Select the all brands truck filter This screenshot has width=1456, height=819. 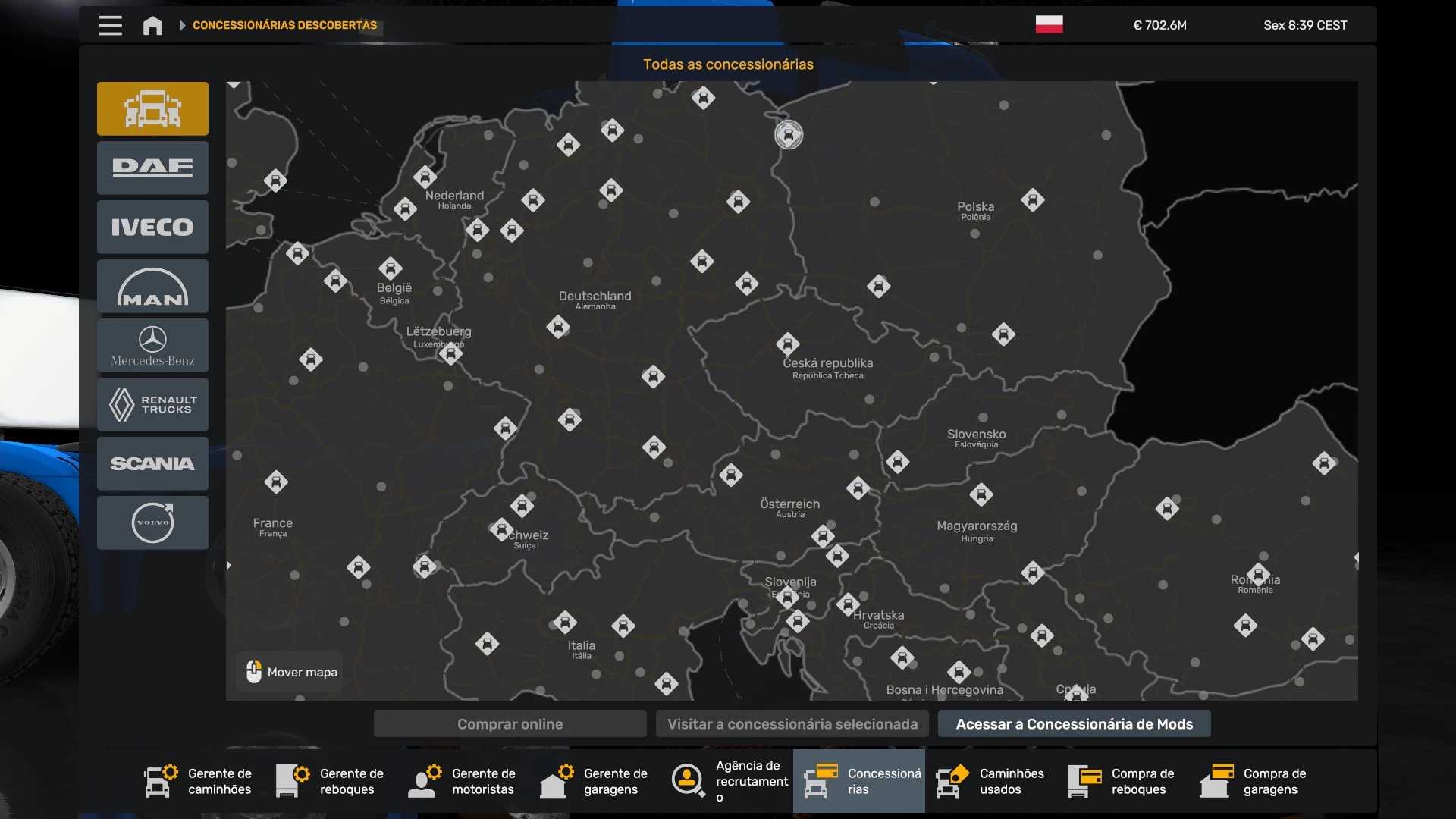pos(152,108)
